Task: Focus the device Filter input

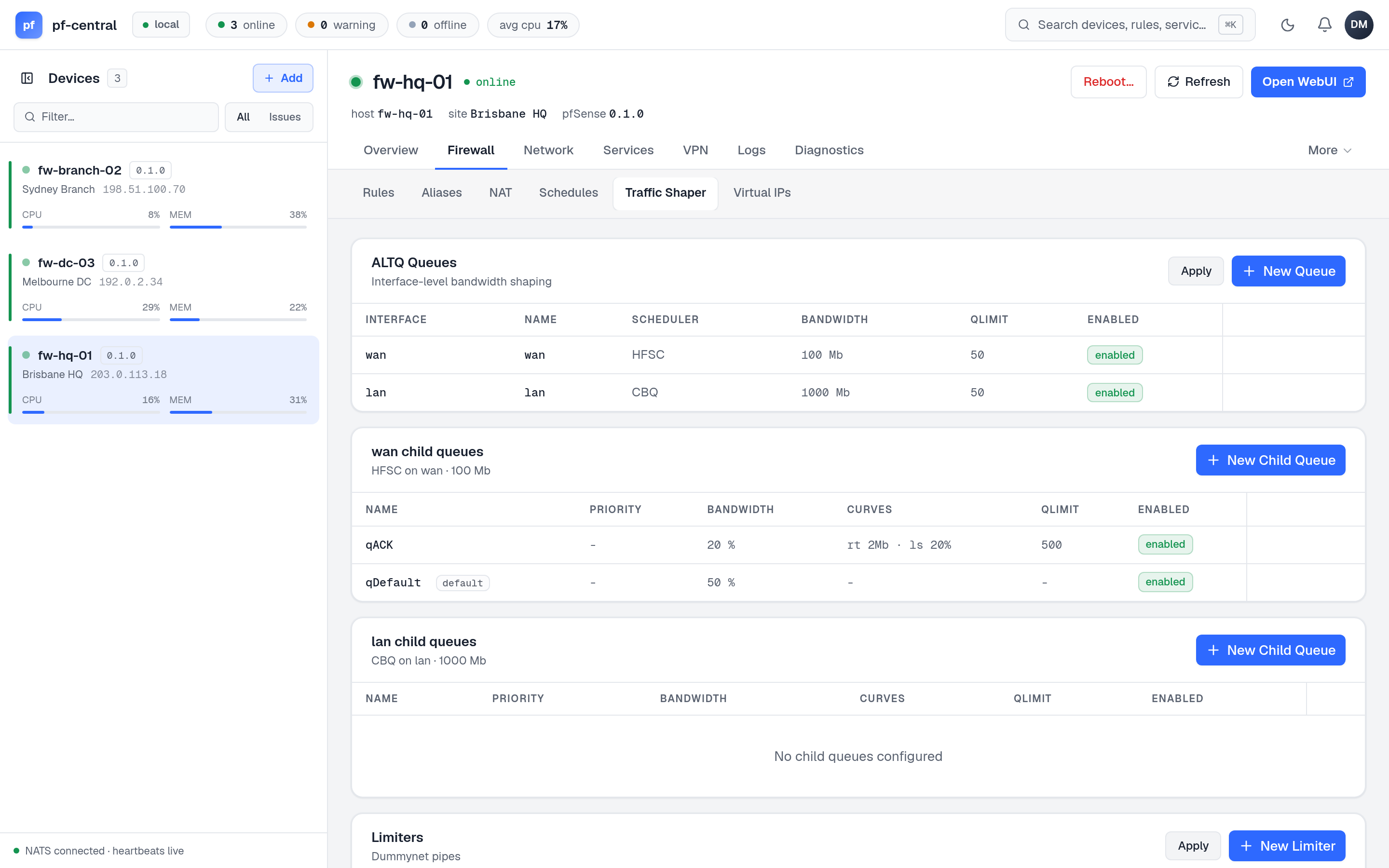Action: coord(116,117)
